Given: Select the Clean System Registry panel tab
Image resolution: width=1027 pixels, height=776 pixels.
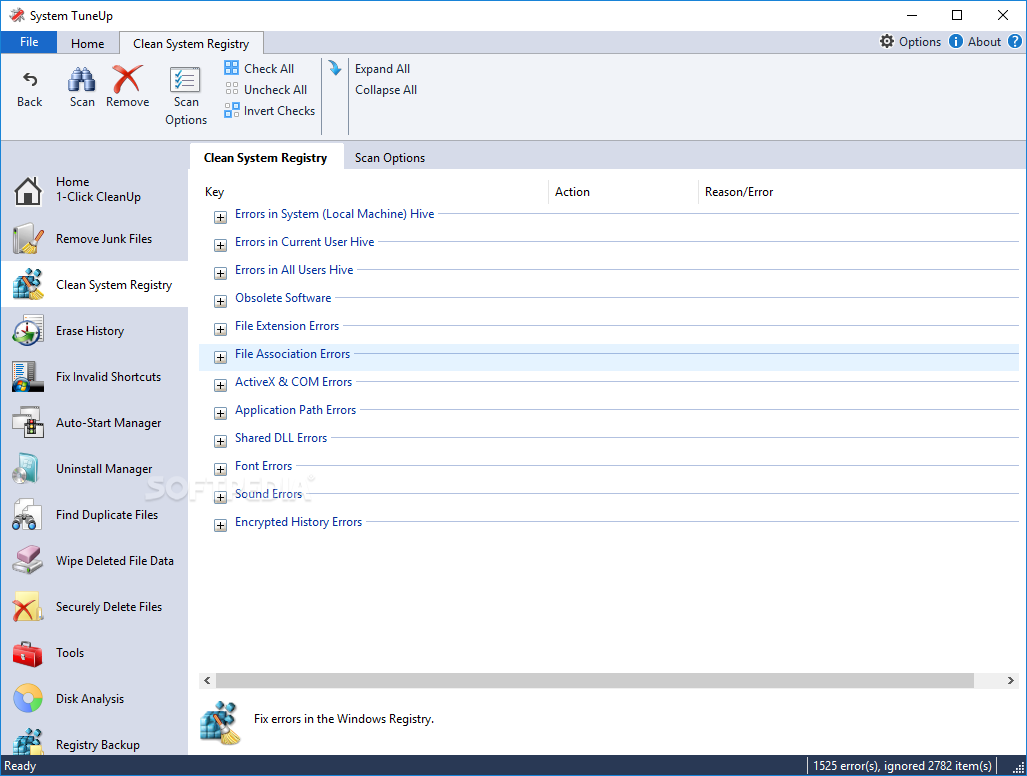Looking at the screenshot, I should [265, 158].
